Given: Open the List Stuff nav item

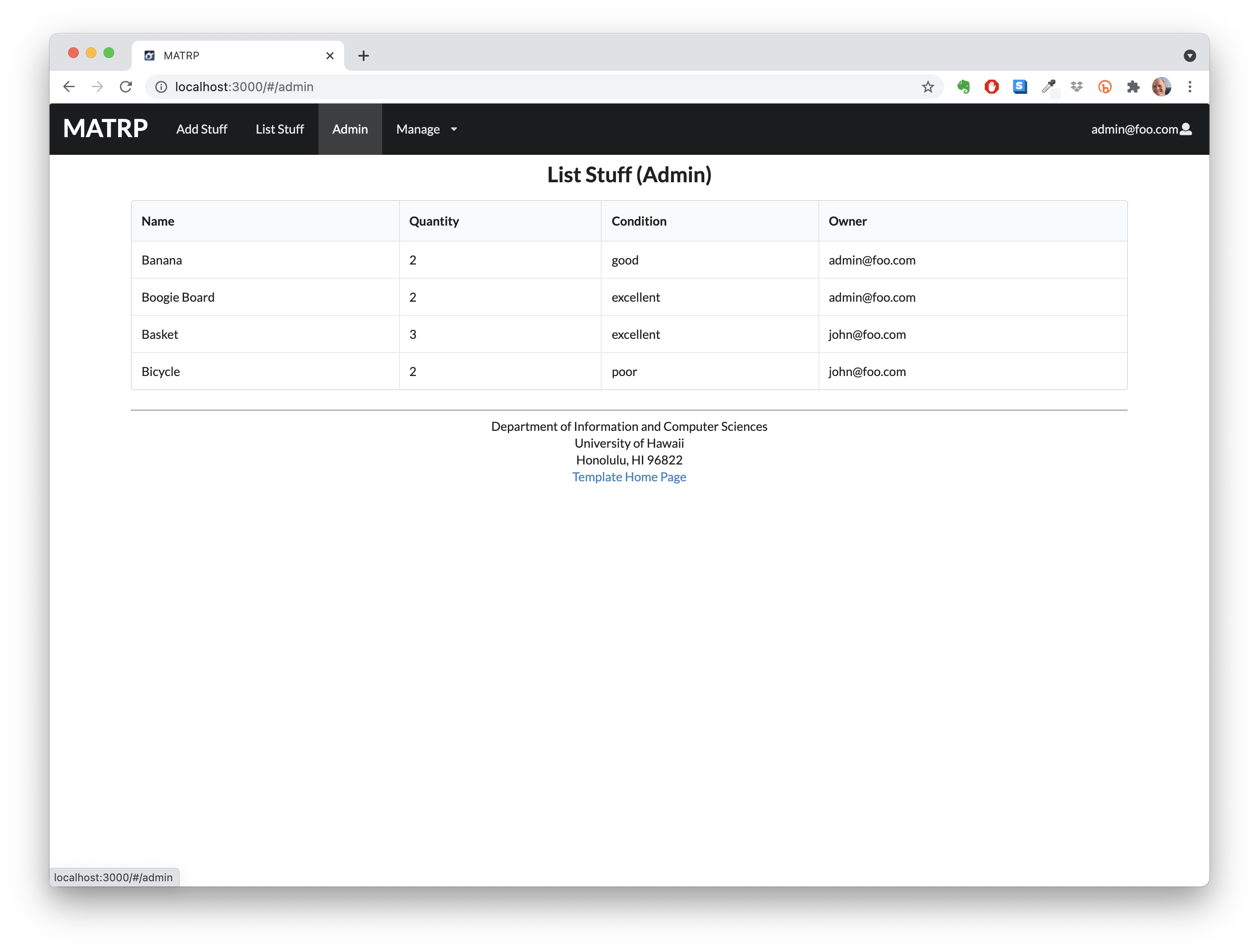Looking at the screenshot, I should [280, 129].
